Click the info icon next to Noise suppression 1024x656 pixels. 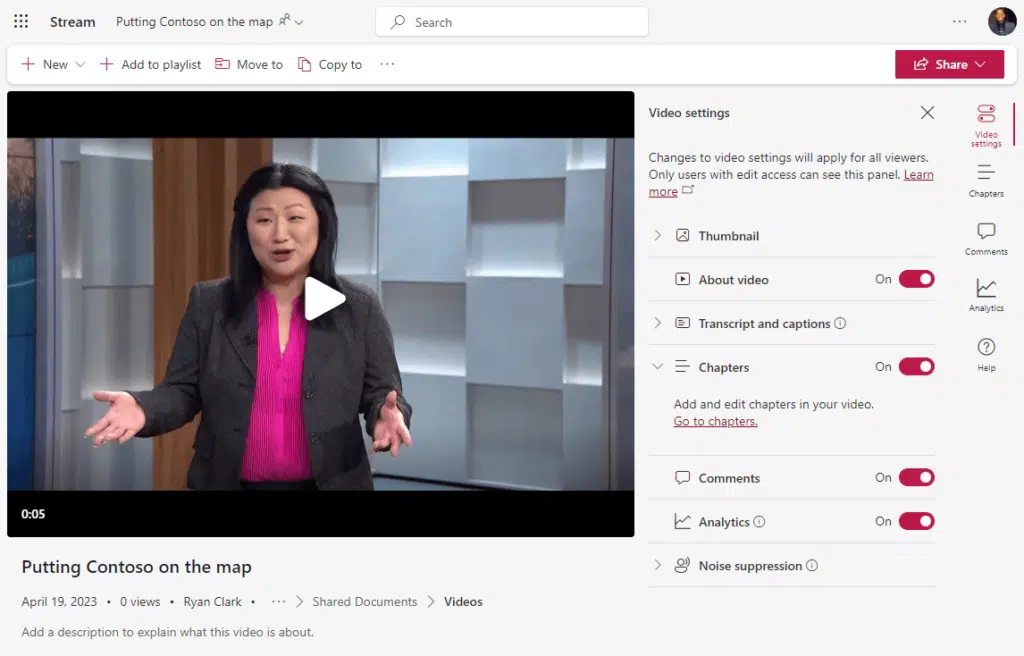[x=811, y=566]
